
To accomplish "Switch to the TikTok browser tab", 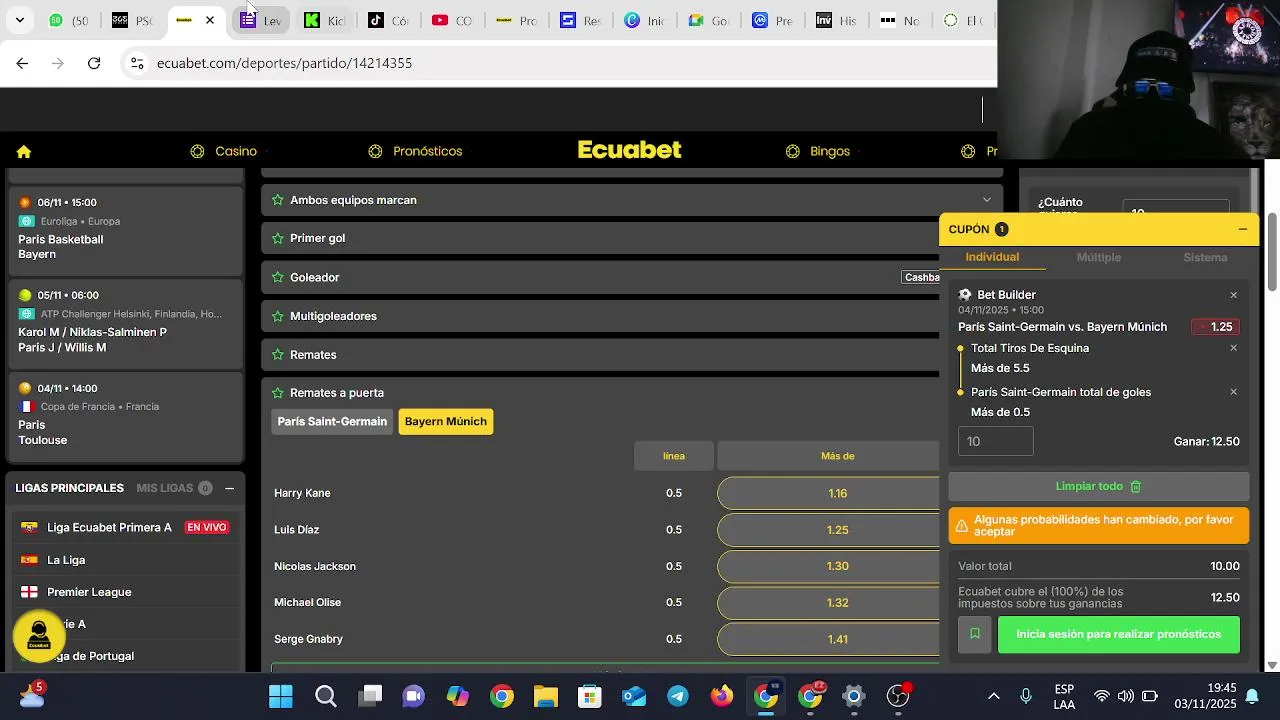I will click(x=387, y=20).
